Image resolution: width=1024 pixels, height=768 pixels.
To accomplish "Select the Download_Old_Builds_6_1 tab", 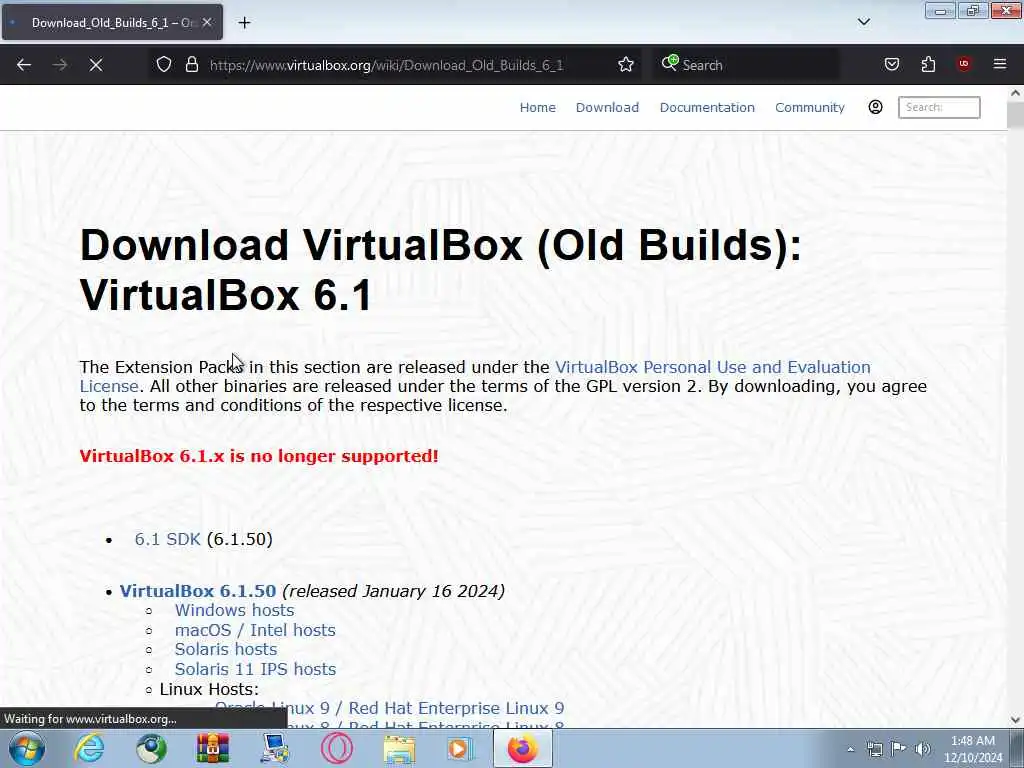I will click(112, 22).
